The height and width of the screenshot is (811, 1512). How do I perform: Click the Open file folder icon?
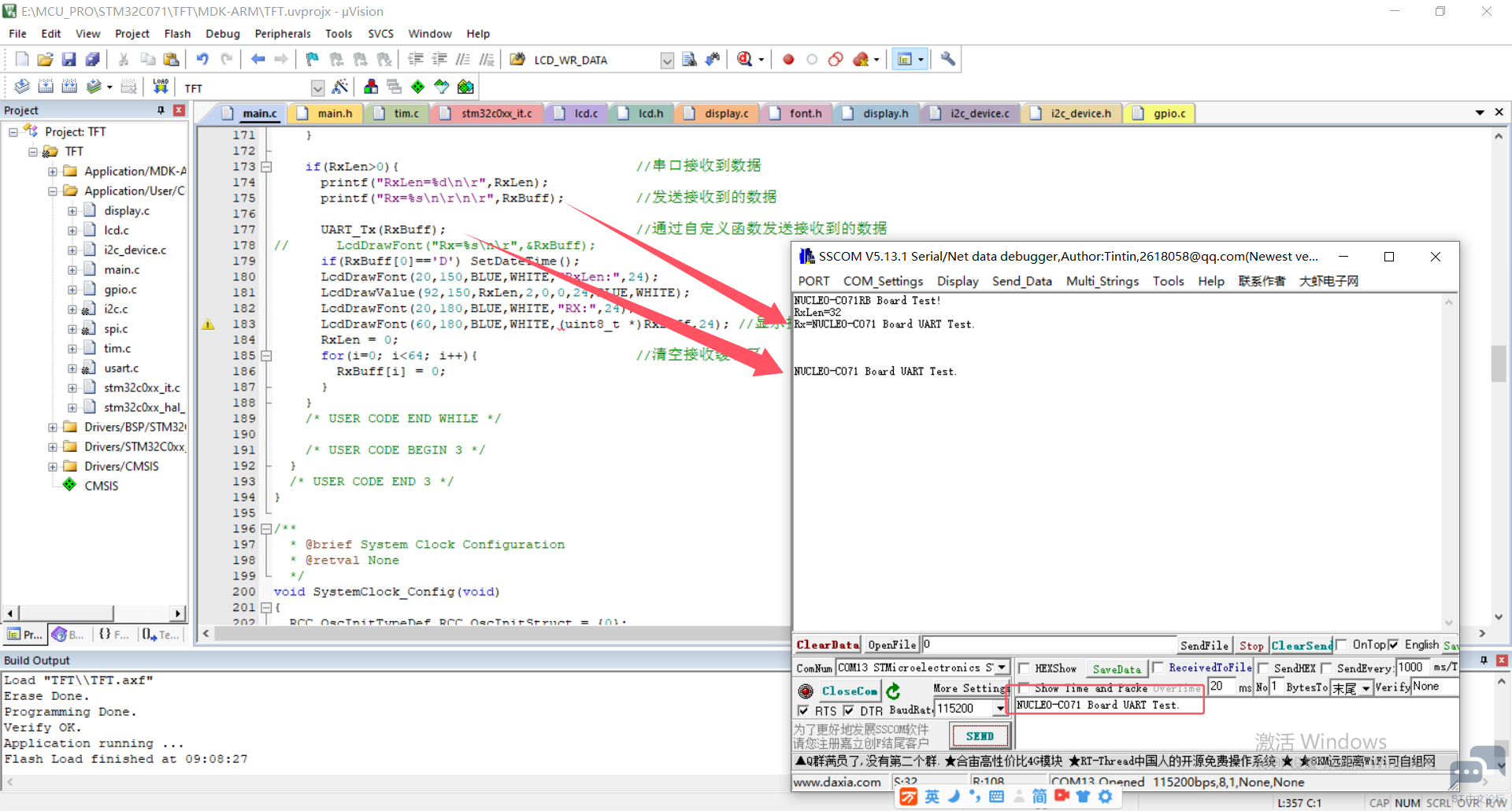tap(46, 59)
